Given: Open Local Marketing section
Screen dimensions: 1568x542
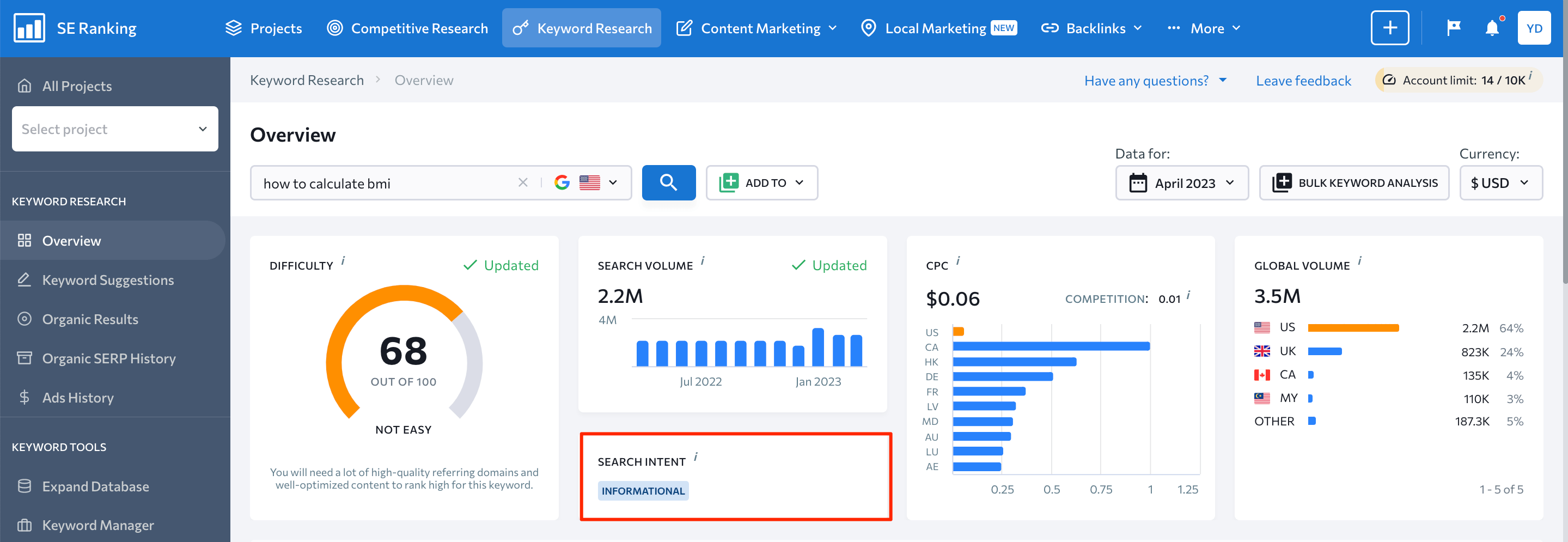Looking at the screenshot, I should 938,28.
